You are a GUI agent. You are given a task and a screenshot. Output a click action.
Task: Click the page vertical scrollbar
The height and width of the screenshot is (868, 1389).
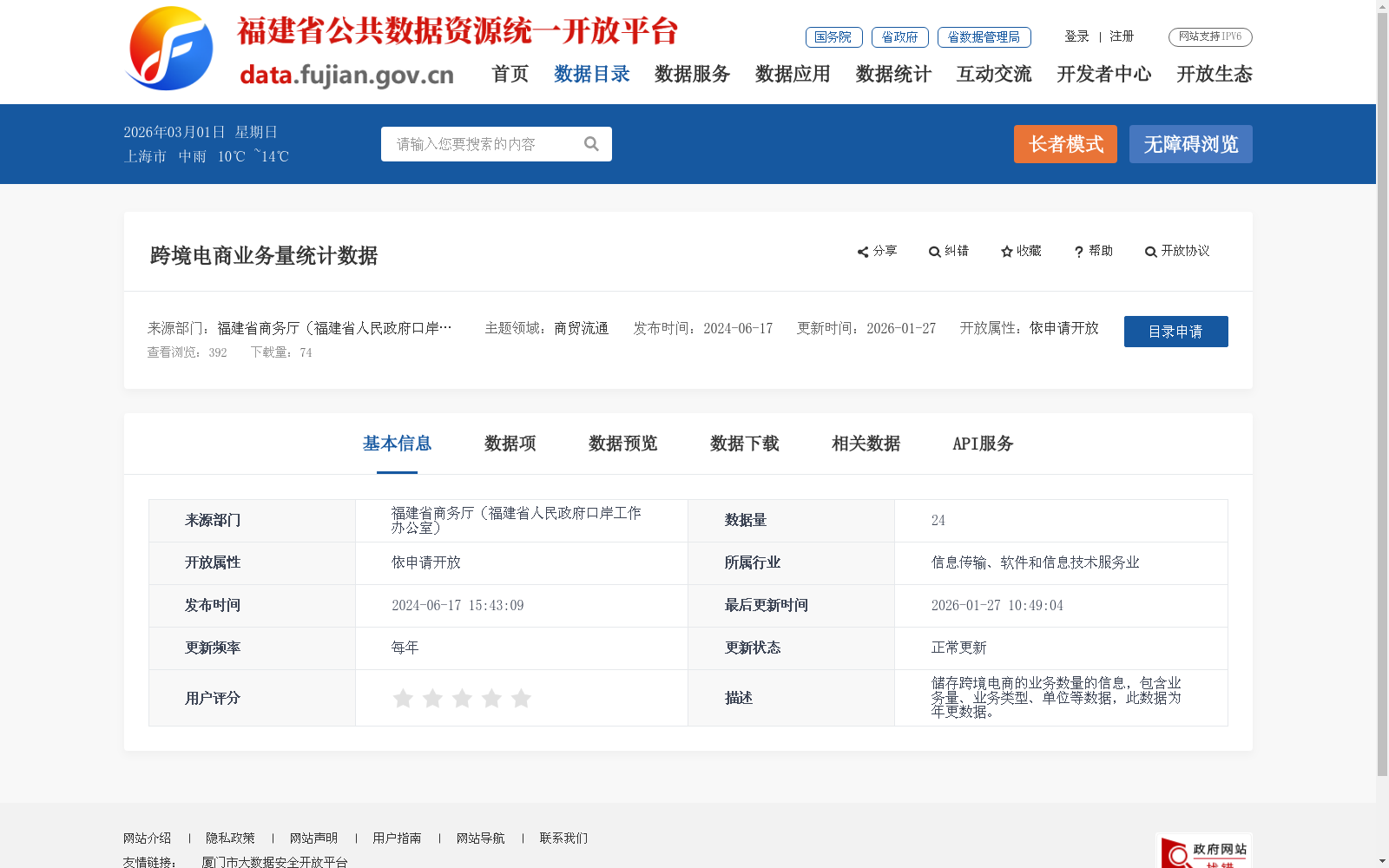click(x=1382, y=395)
